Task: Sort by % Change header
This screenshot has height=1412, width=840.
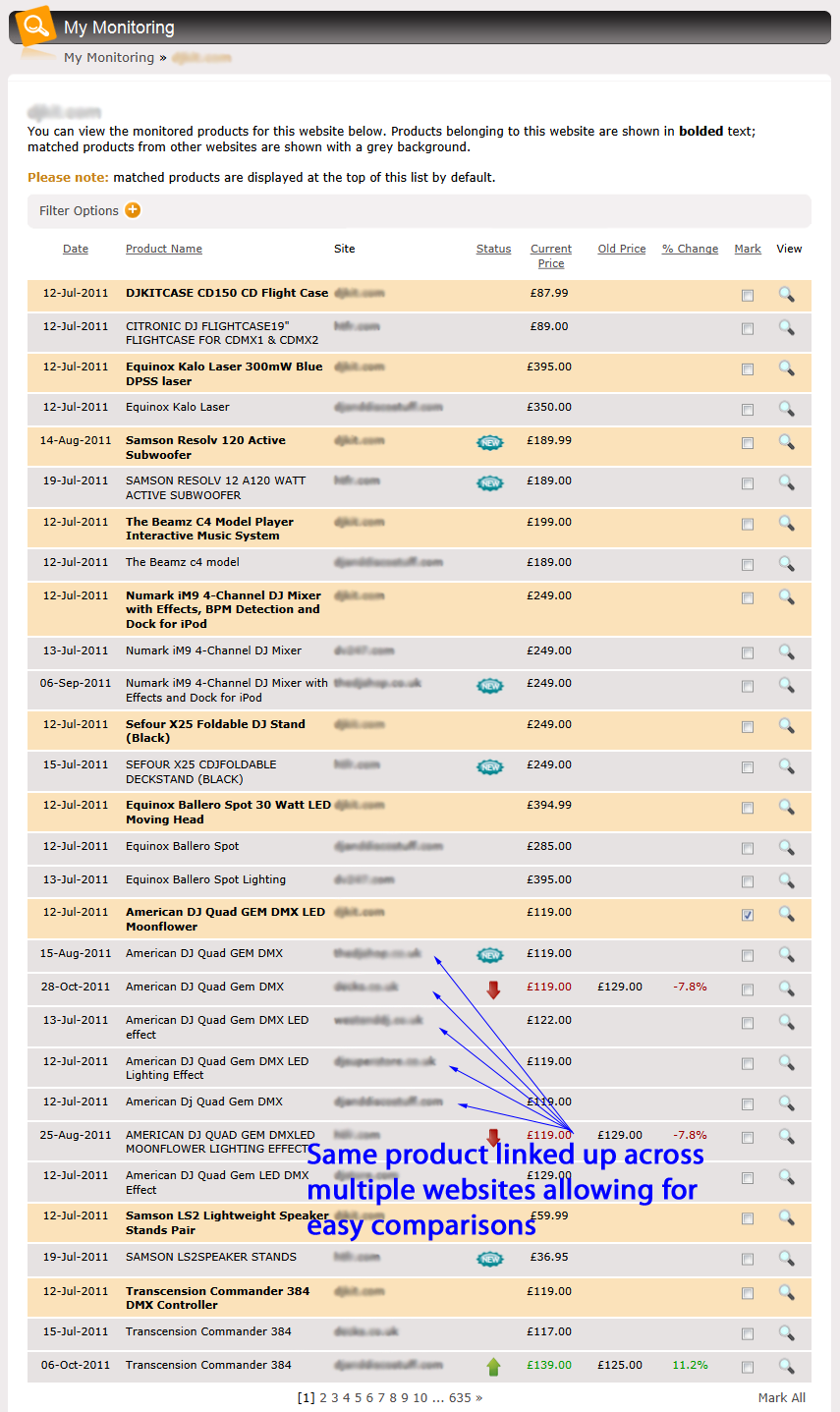Action: 690,249
